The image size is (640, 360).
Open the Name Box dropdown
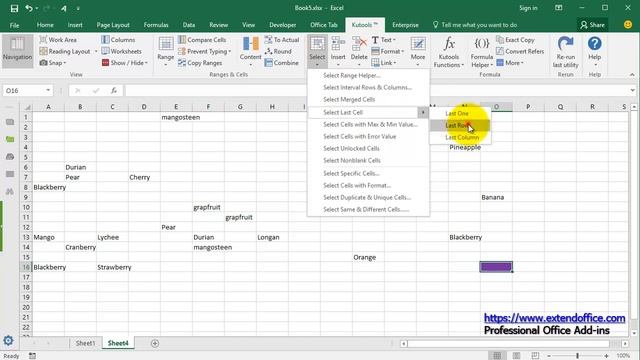[x=48, y=91]
